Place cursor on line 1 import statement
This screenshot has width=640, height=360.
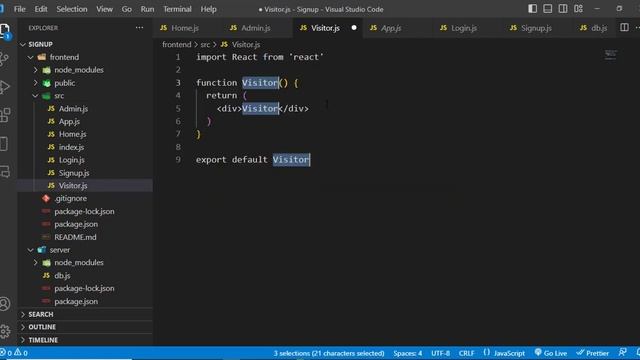pyautogui.click(x=260, y=57)
